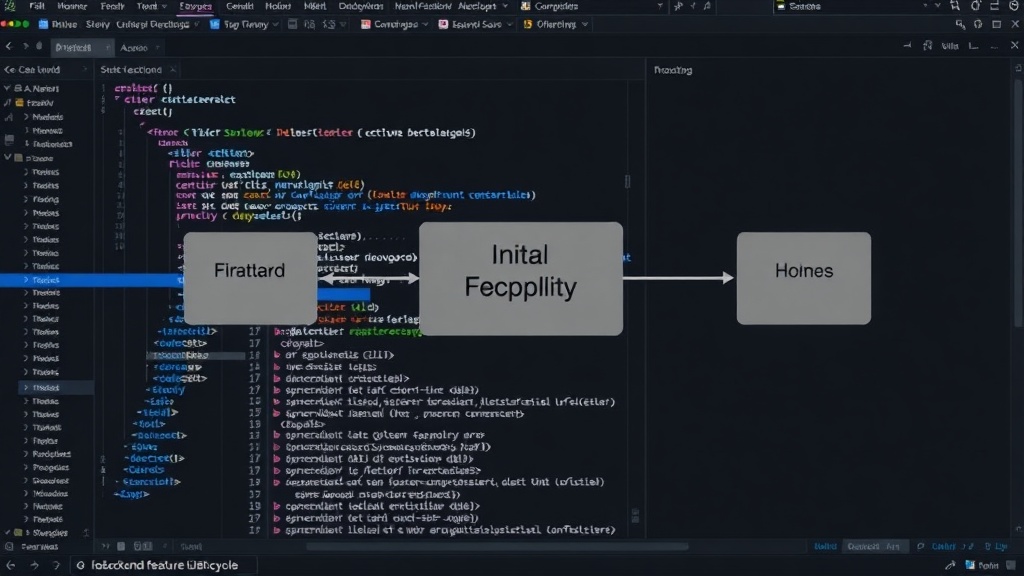Expand the Sep Timmy dropdown
The width and height of the screenshot is (1024, 576).
tap(244, 24)
